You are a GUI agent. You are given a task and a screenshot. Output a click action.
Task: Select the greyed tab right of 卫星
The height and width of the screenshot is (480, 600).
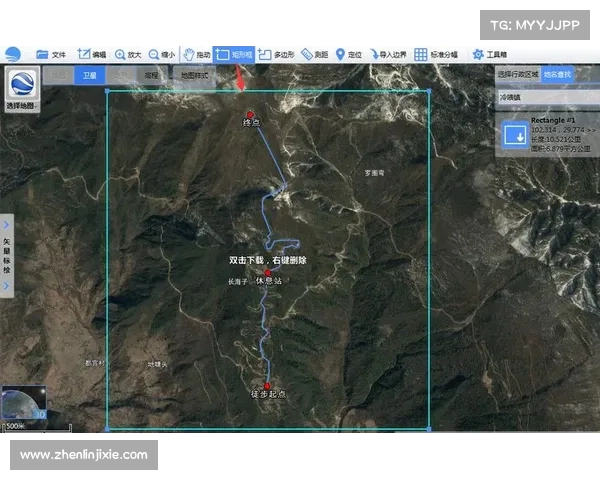pyautogui.click(x=121, y=75)
